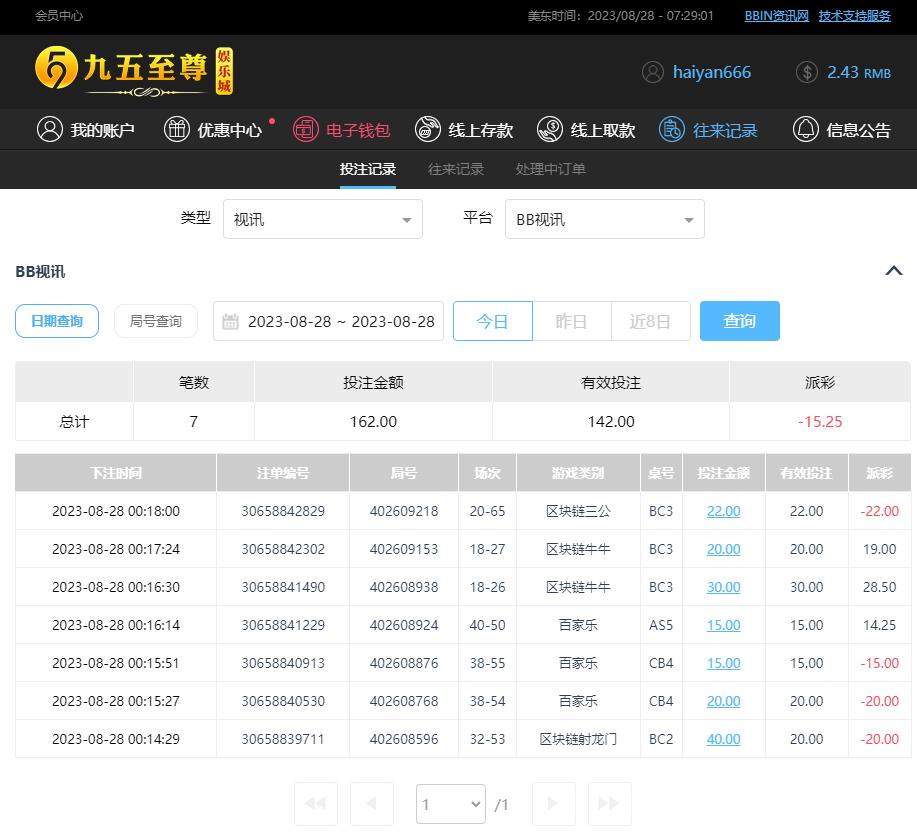917x837 pixels.
Task: Click order number 30658842829
Action: tap(283, 511)
